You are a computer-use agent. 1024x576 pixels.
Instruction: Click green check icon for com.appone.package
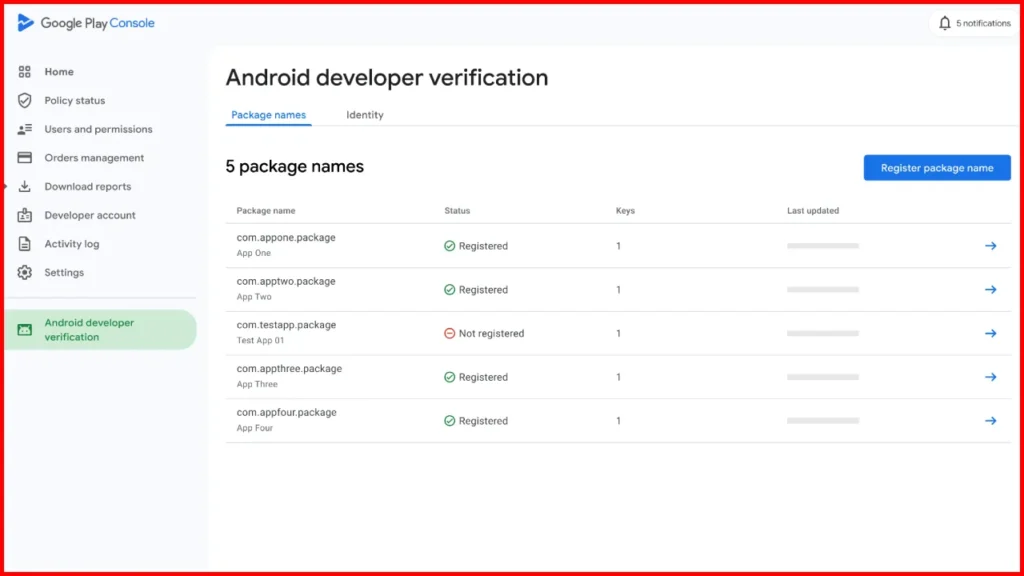tap(449, 246)
